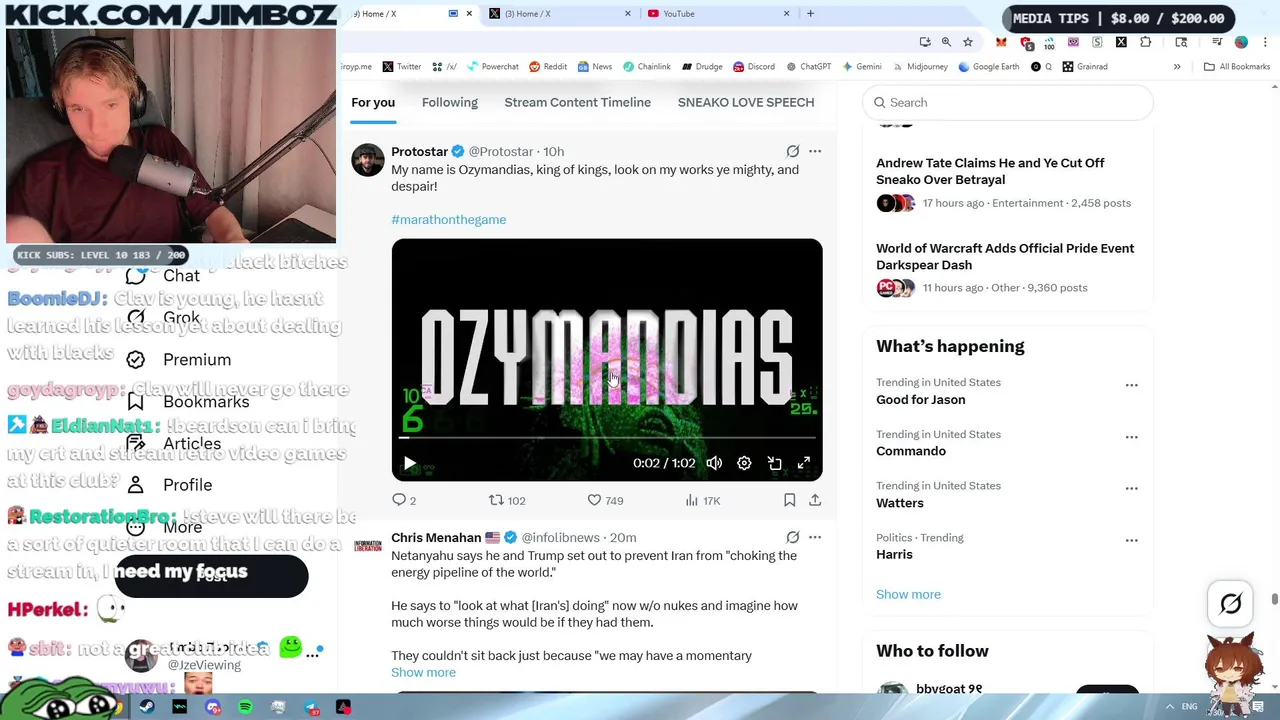This screenshot has height=720, width=1280.
Task: Open the Stream Content Timeline tab
Action: [x=578, y=102]
